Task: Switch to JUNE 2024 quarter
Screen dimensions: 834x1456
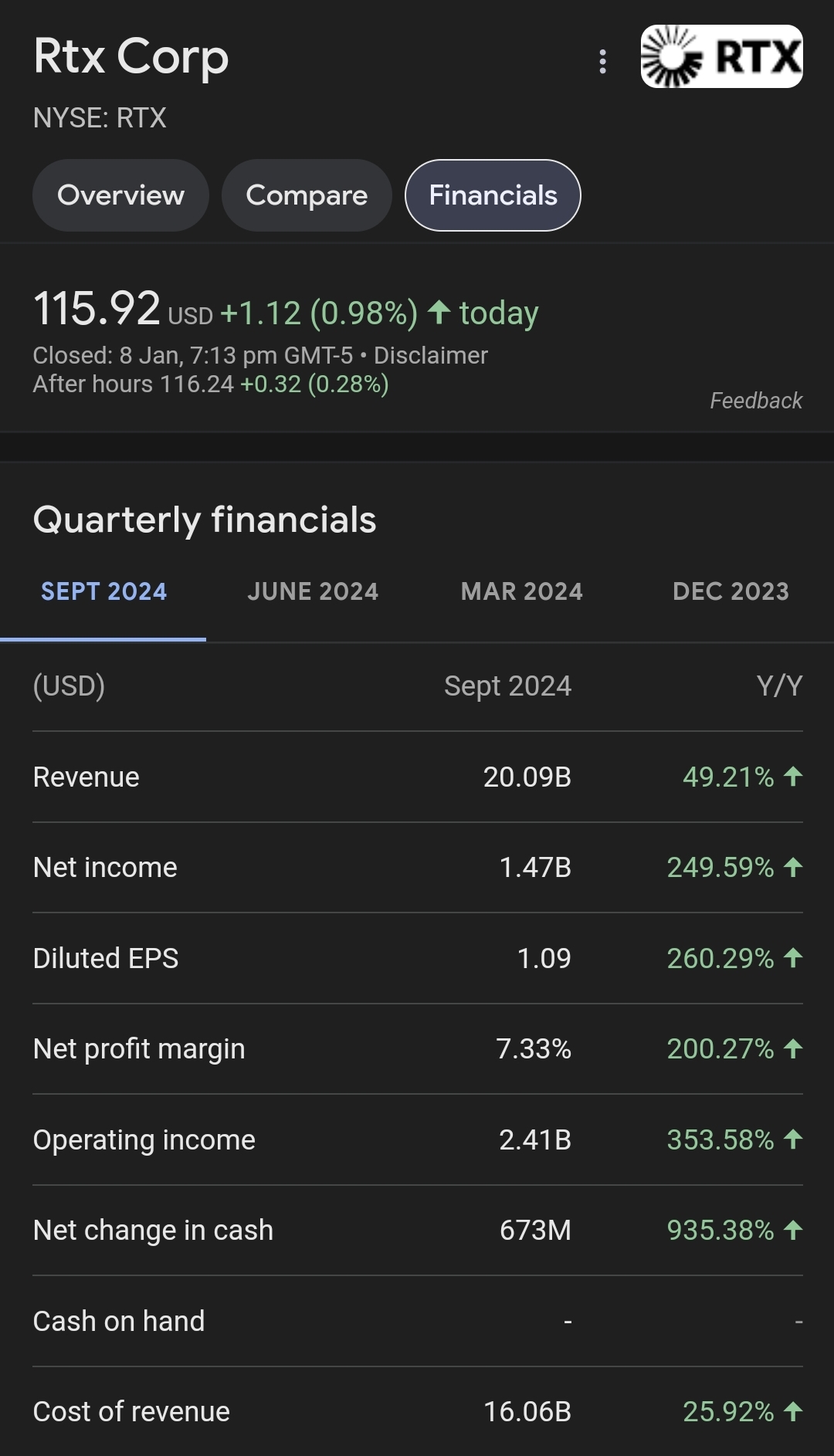Action: click(x=313, y=591)
